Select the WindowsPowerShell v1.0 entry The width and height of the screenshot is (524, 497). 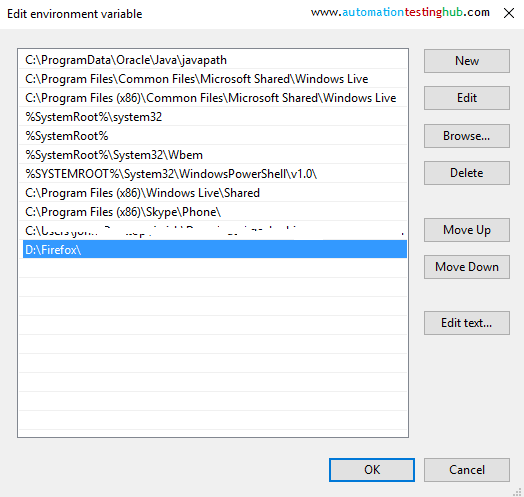coord(213,174)
